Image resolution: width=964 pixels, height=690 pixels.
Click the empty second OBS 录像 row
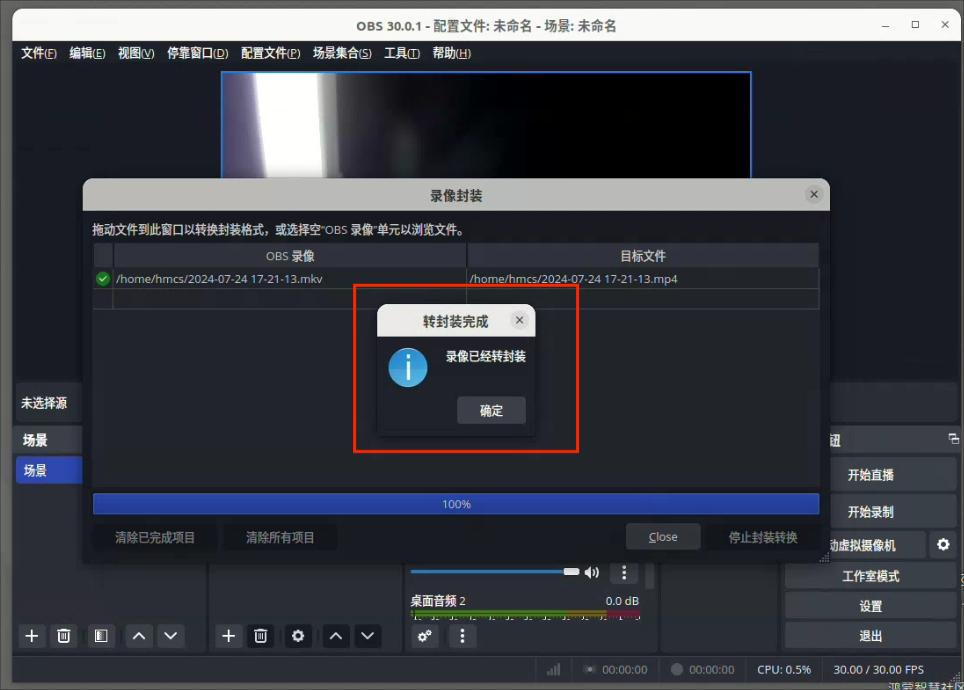click(x=290, y=299)
